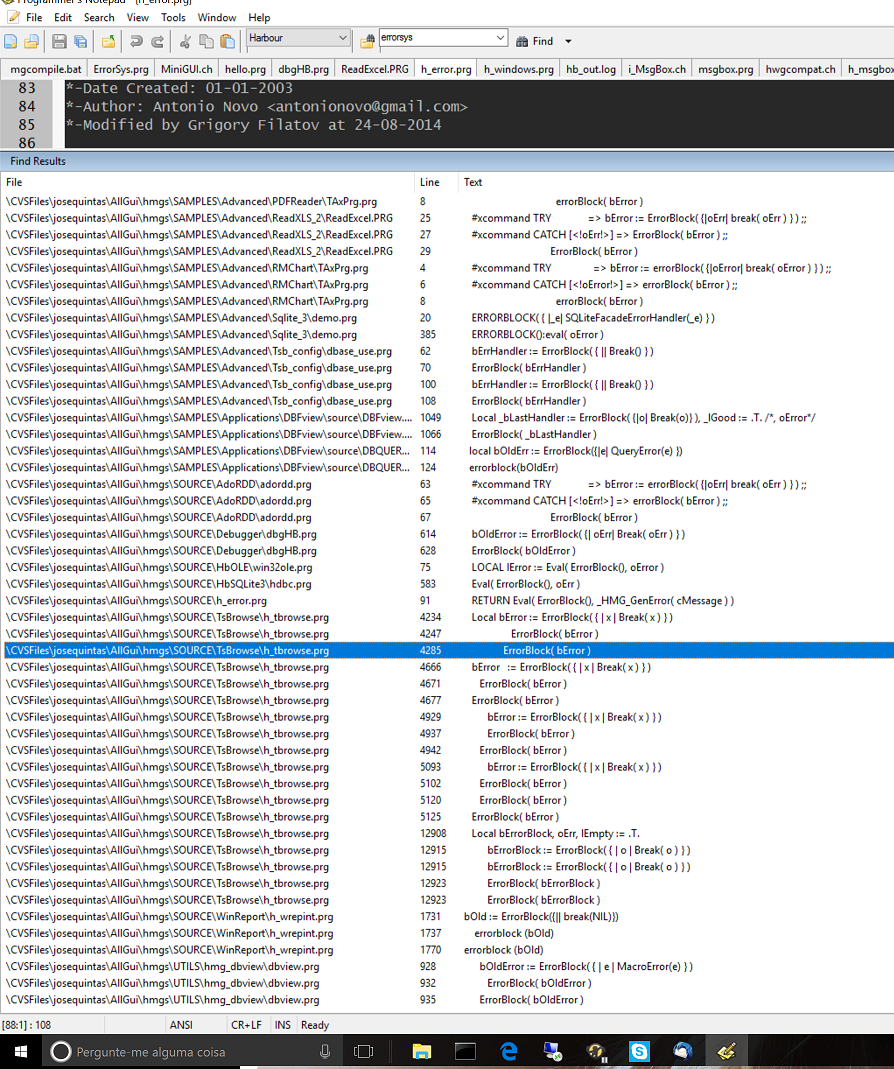Image resolution: width=894 pixels, height=1069 pixels.
Task: Switch to the i_MsgBox.ch tab
Action: point(657,69)
